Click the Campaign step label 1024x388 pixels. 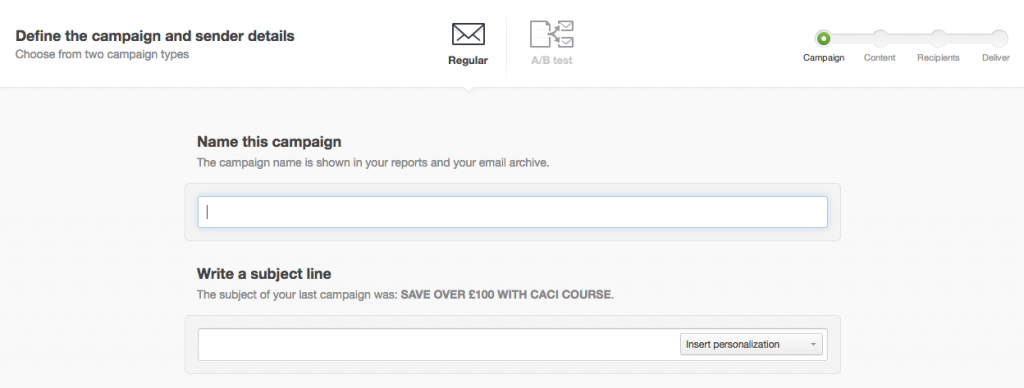824,57
